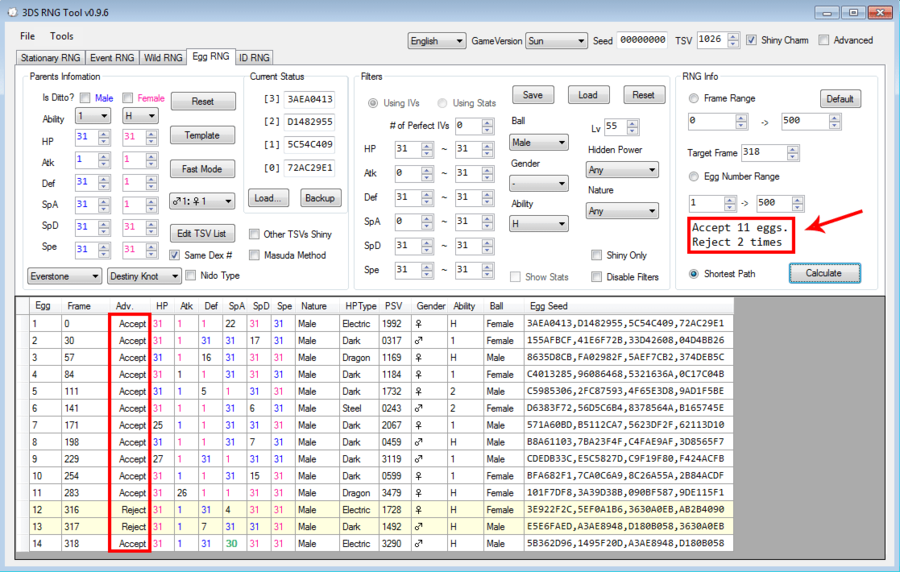This screenshot has height=572, width=900.
Task: Adjust the Target Frame stepper
Action: click(793, 153)
